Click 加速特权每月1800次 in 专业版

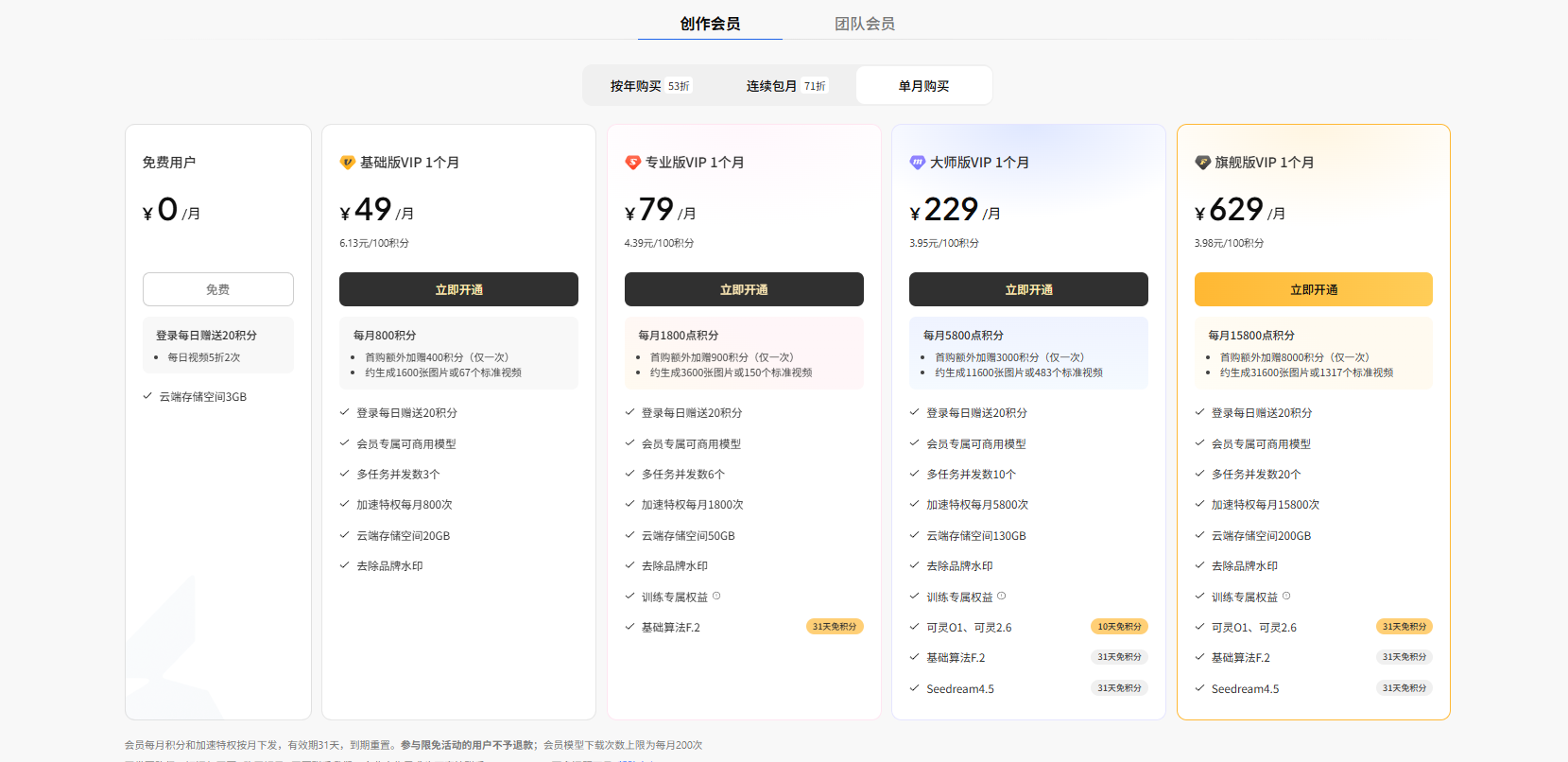click(693, 505)
